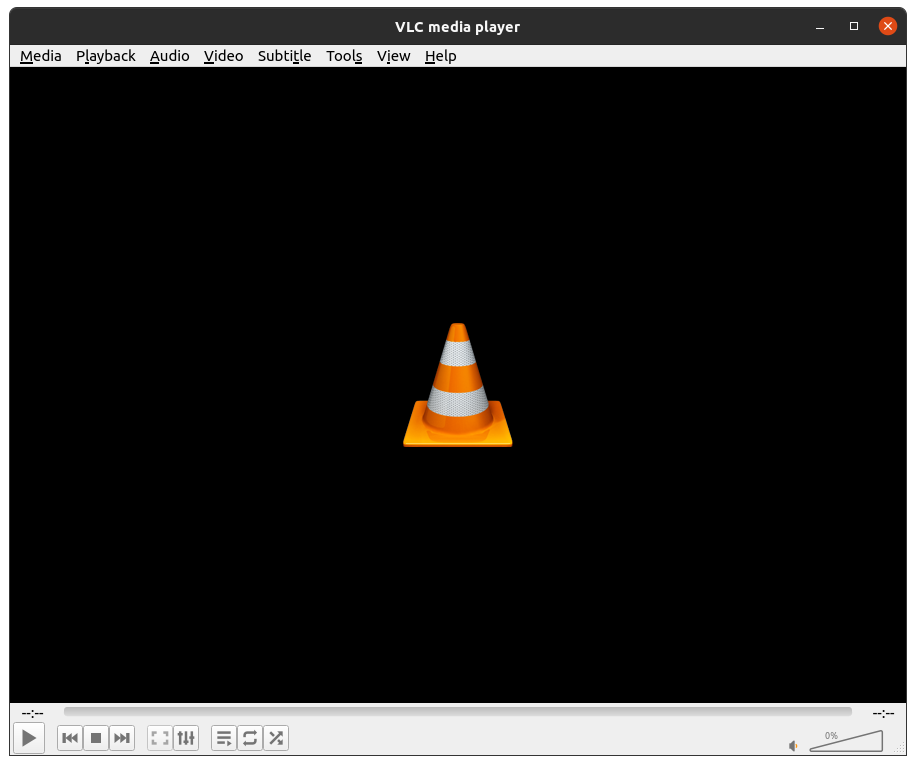Viewport: 916px width, 765px height.
Task: Open the Audio menu
Action: [169, 56]
